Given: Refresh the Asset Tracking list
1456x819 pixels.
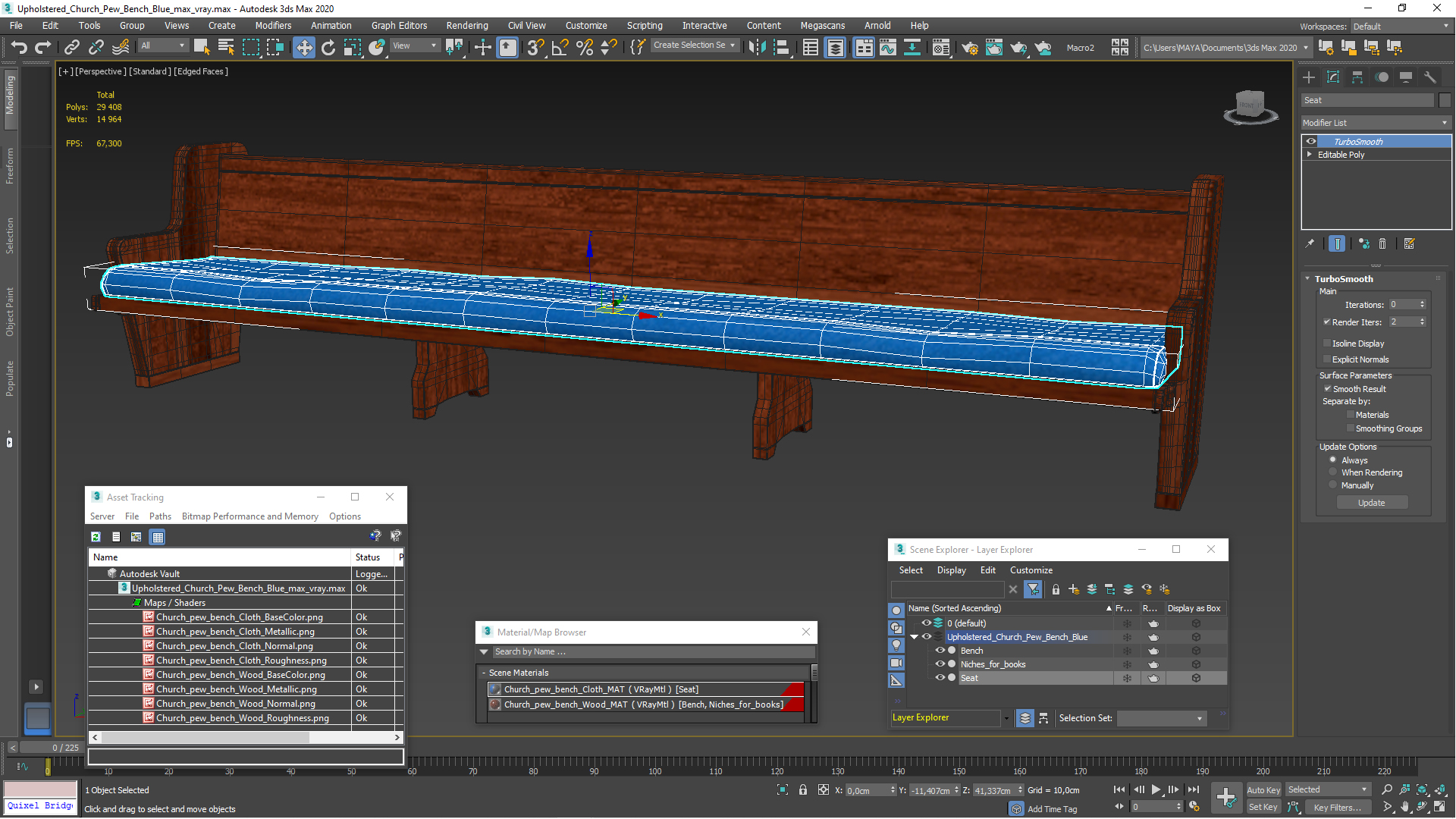Looking at the screenshot, I should point(96,537).
